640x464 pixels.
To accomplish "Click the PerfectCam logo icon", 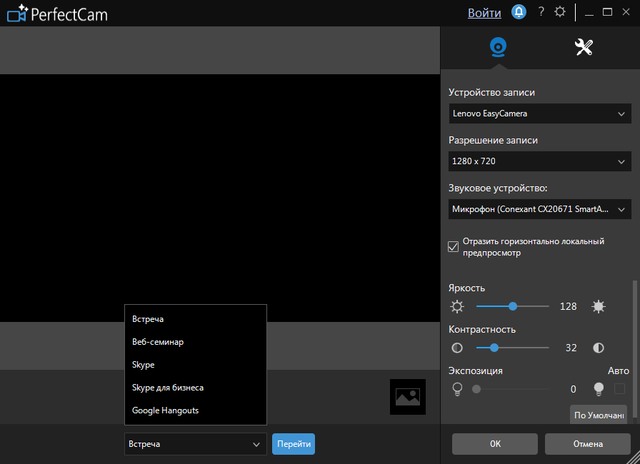I will (x=14, y=14).
